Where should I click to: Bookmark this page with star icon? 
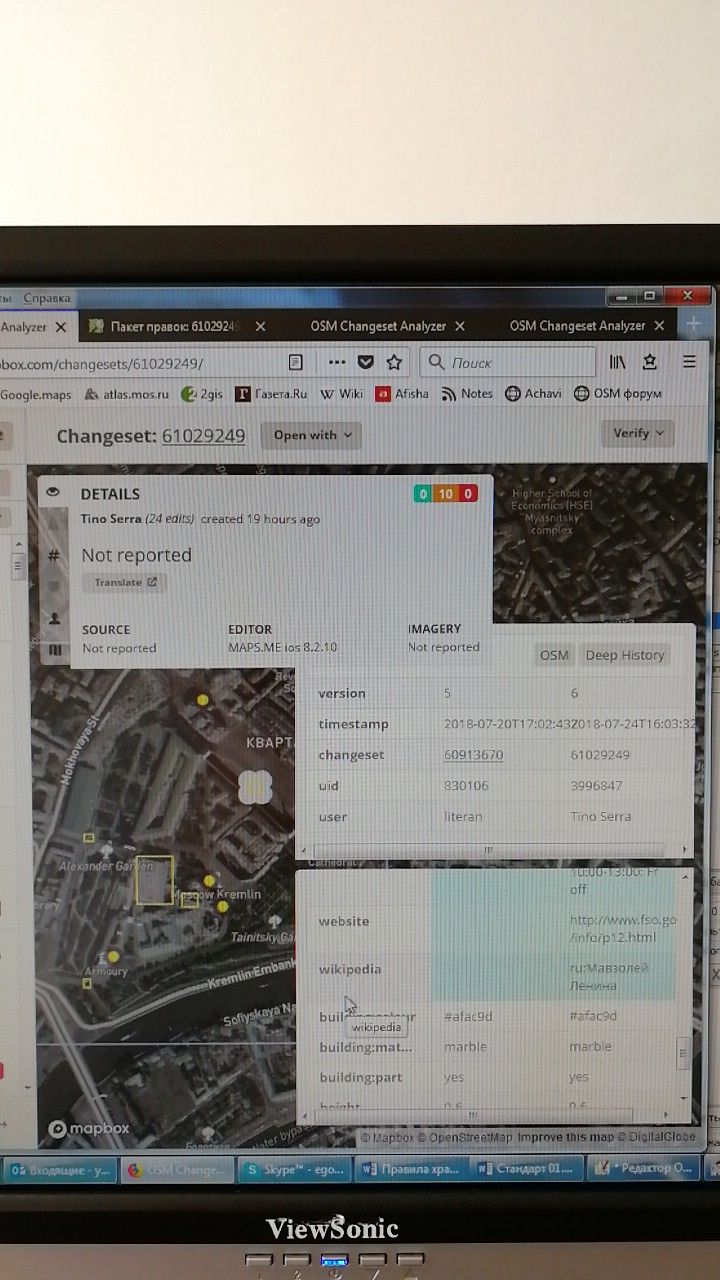pos(394,362)
